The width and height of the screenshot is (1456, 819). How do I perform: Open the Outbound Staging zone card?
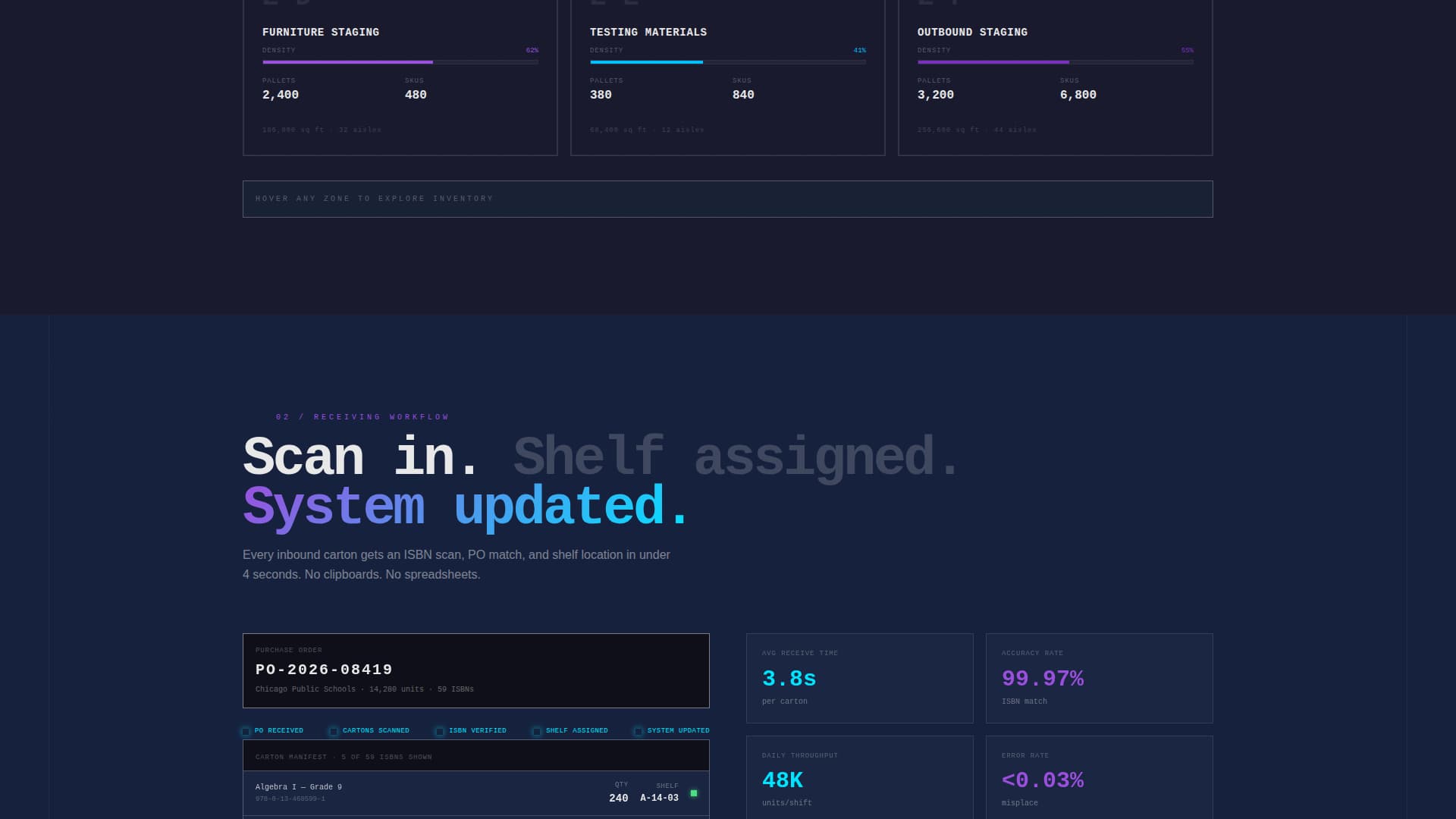[x=1055, y=77]
